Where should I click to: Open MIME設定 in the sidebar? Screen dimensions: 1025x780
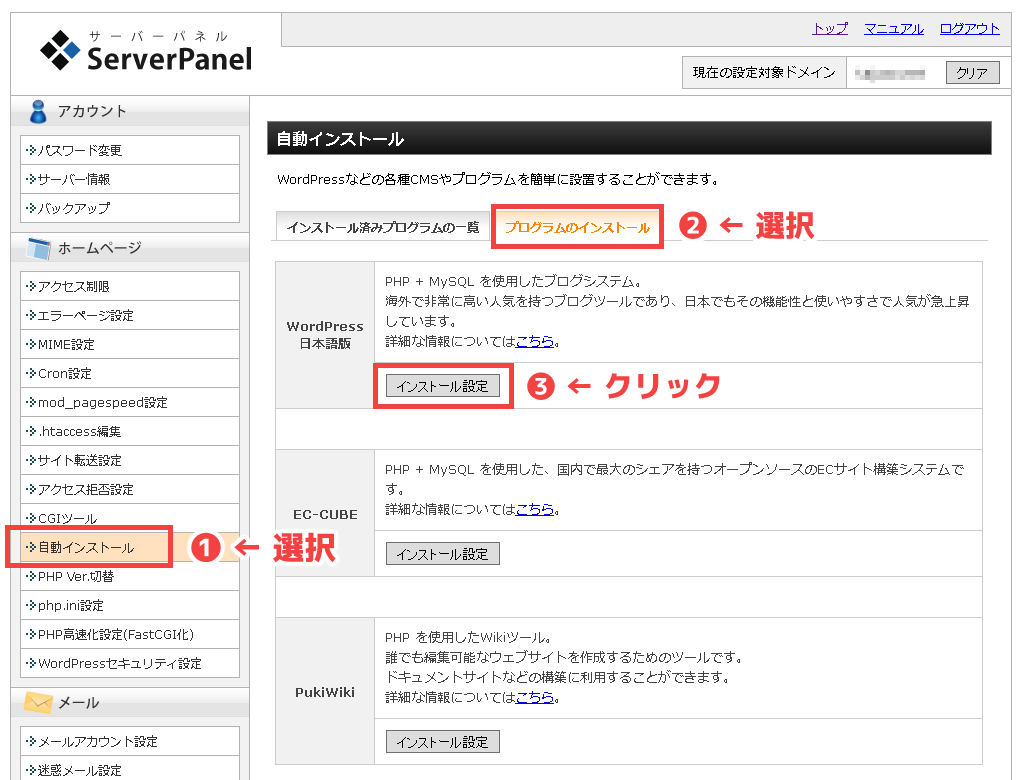coord(130,344)
